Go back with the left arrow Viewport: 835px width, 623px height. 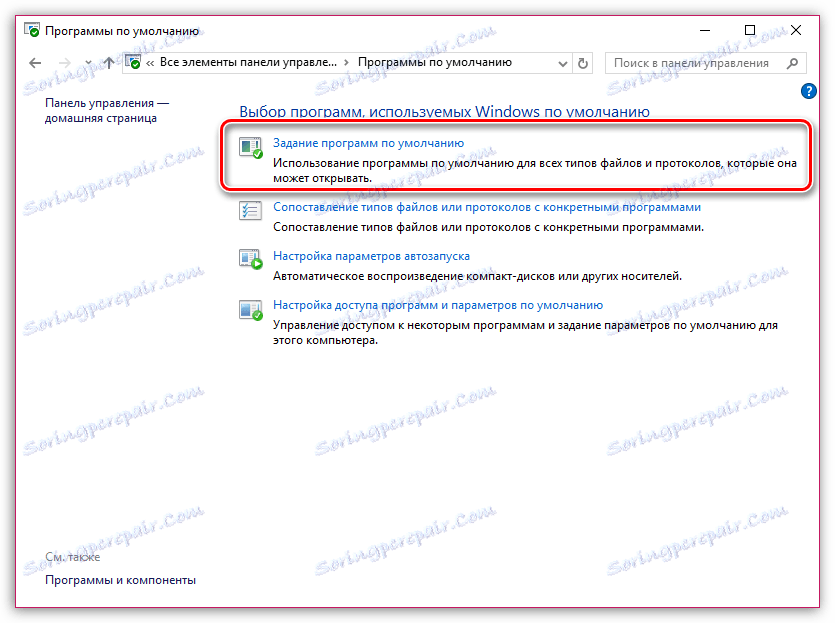[x=35, y=63]
